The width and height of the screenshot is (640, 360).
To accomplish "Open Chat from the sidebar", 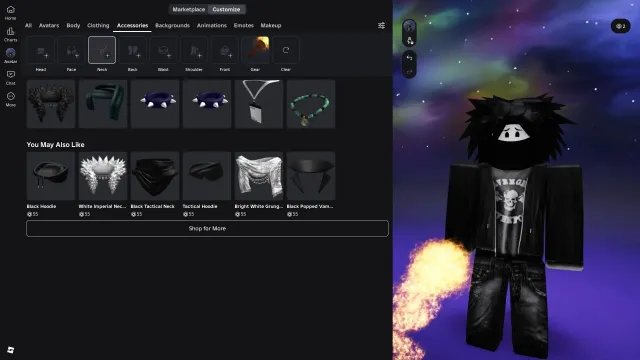I will point(11,77).
